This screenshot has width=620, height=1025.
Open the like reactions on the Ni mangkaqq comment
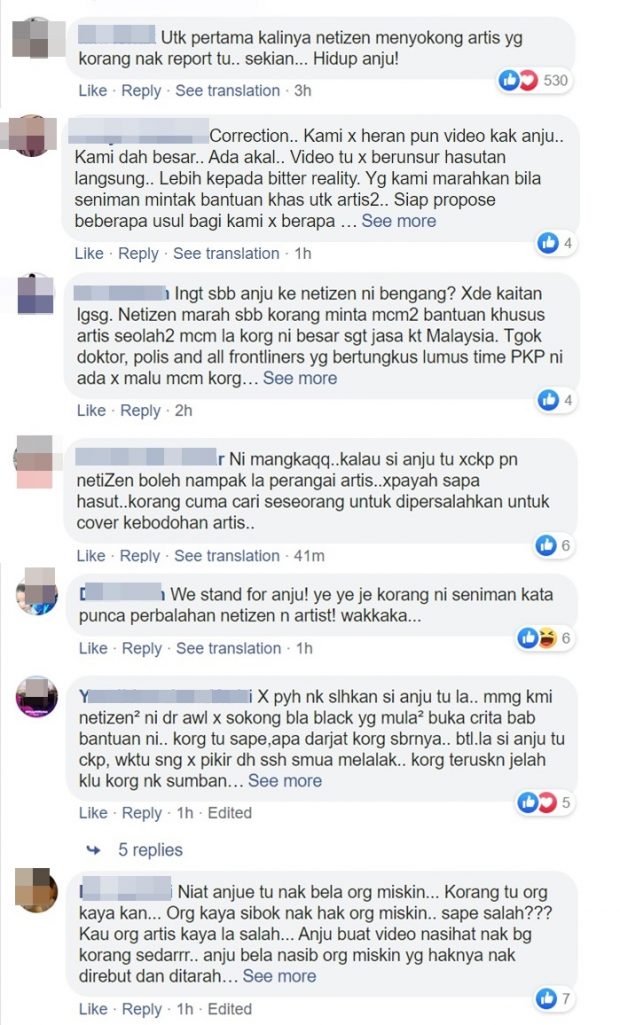tap(546, 545)
